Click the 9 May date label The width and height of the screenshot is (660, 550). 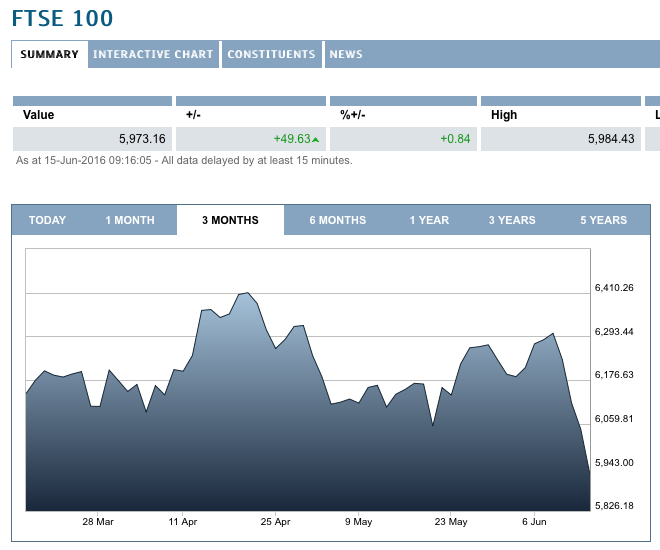(359, 522)
